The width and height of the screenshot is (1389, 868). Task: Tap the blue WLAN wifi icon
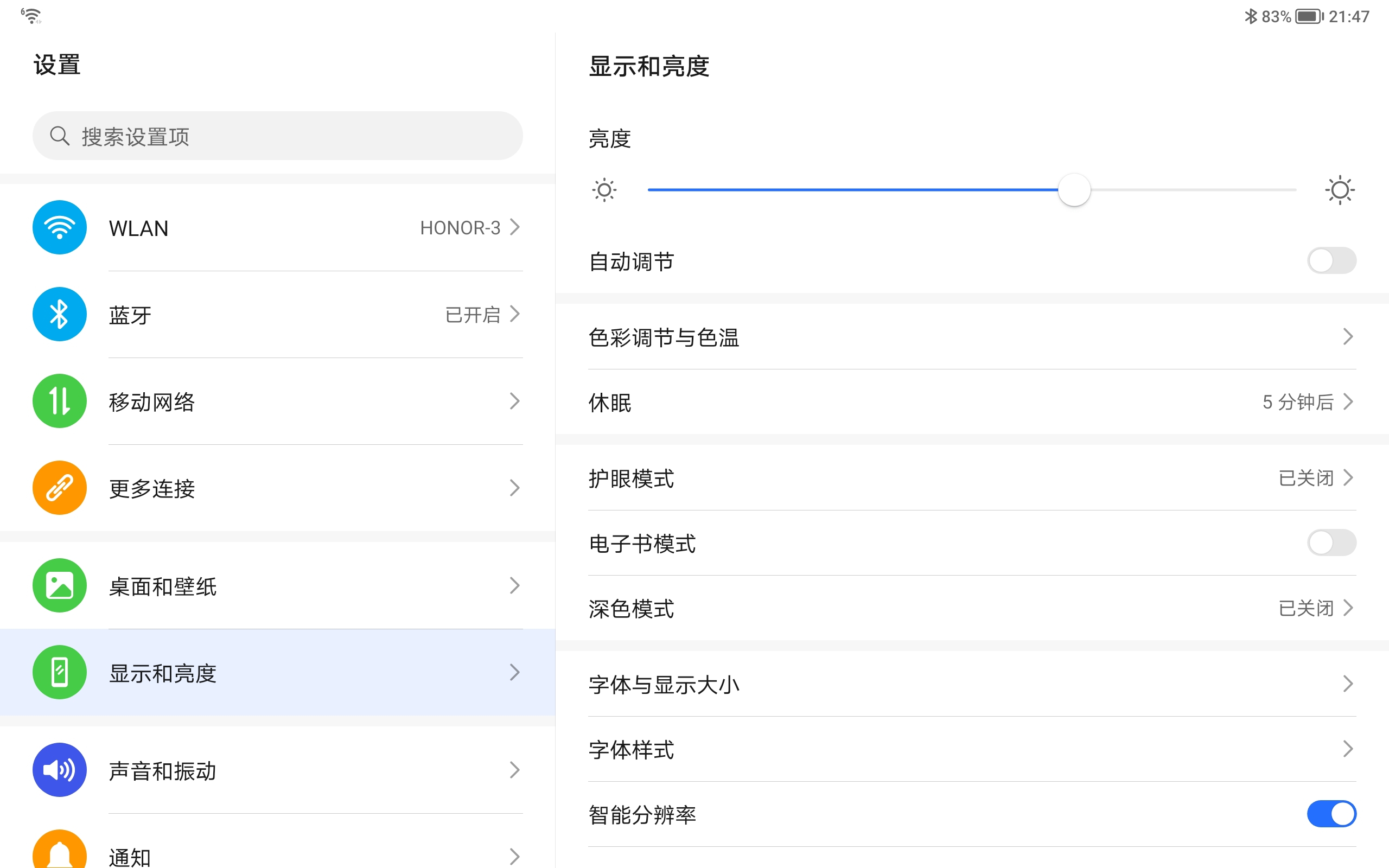(x=60, y=227)
